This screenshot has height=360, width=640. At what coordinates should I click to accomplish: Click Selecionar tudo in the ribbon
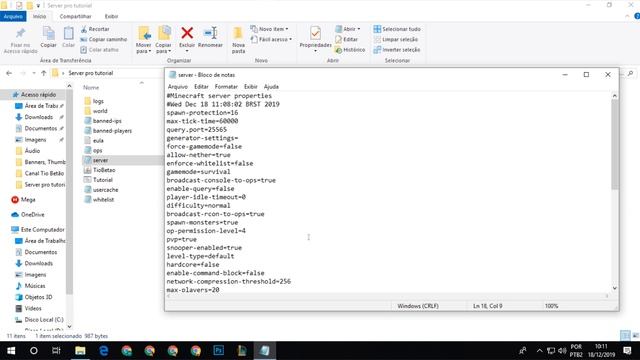click(x=397, y=29)
